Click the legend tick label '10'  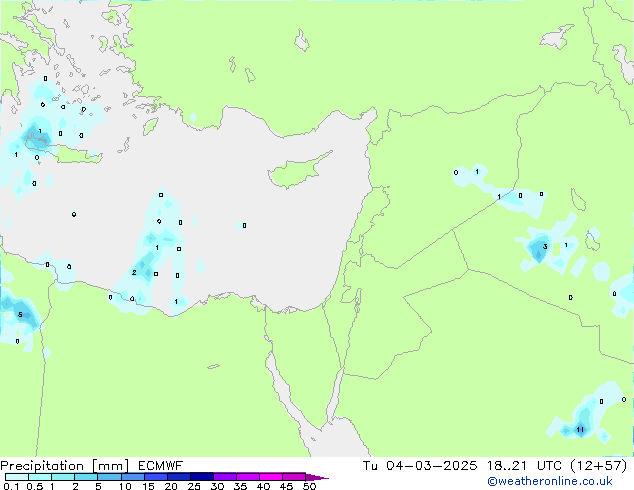tap(125, 486)
